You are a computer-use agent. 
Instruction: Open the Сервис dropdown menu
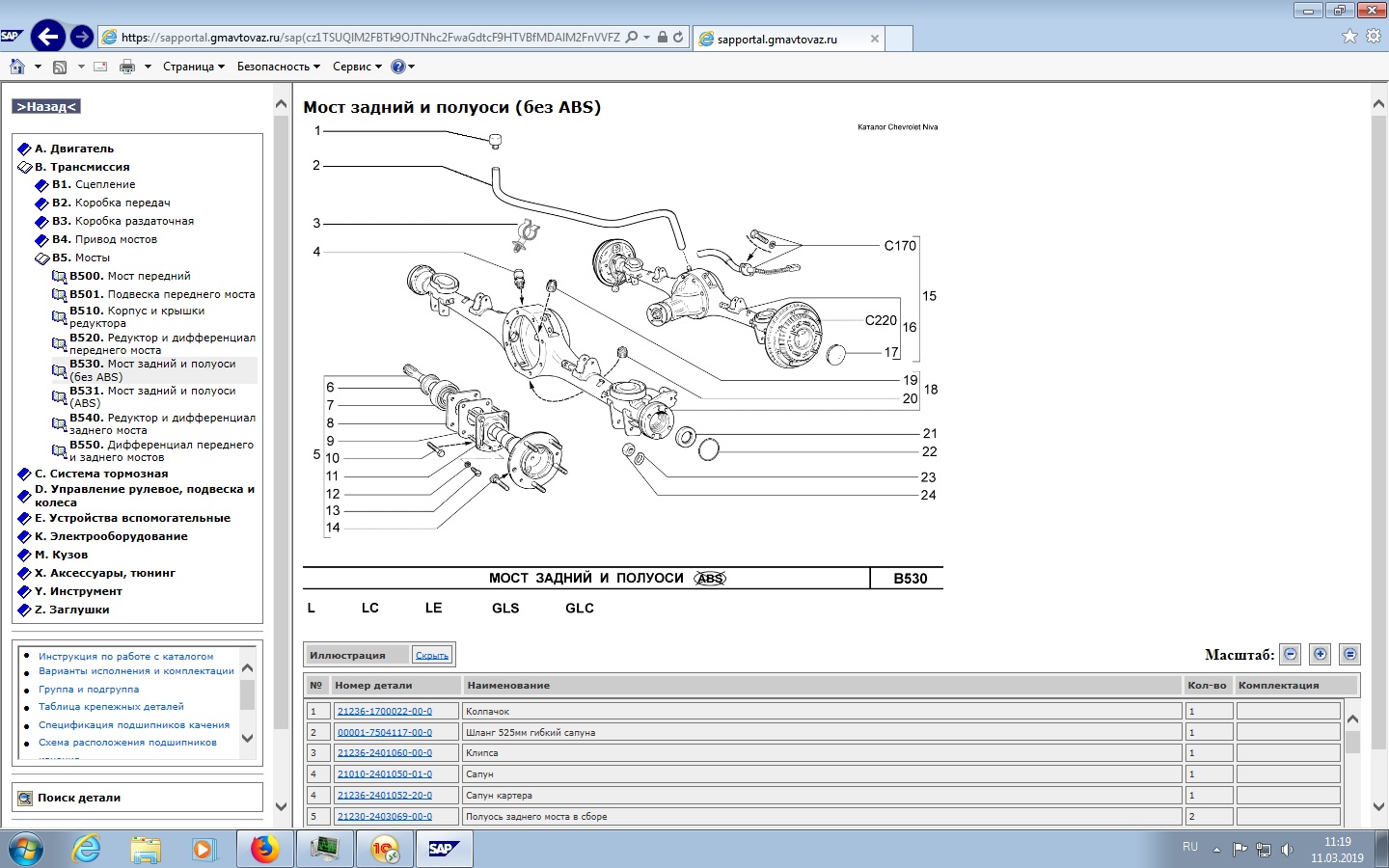(x=357, y=67)
